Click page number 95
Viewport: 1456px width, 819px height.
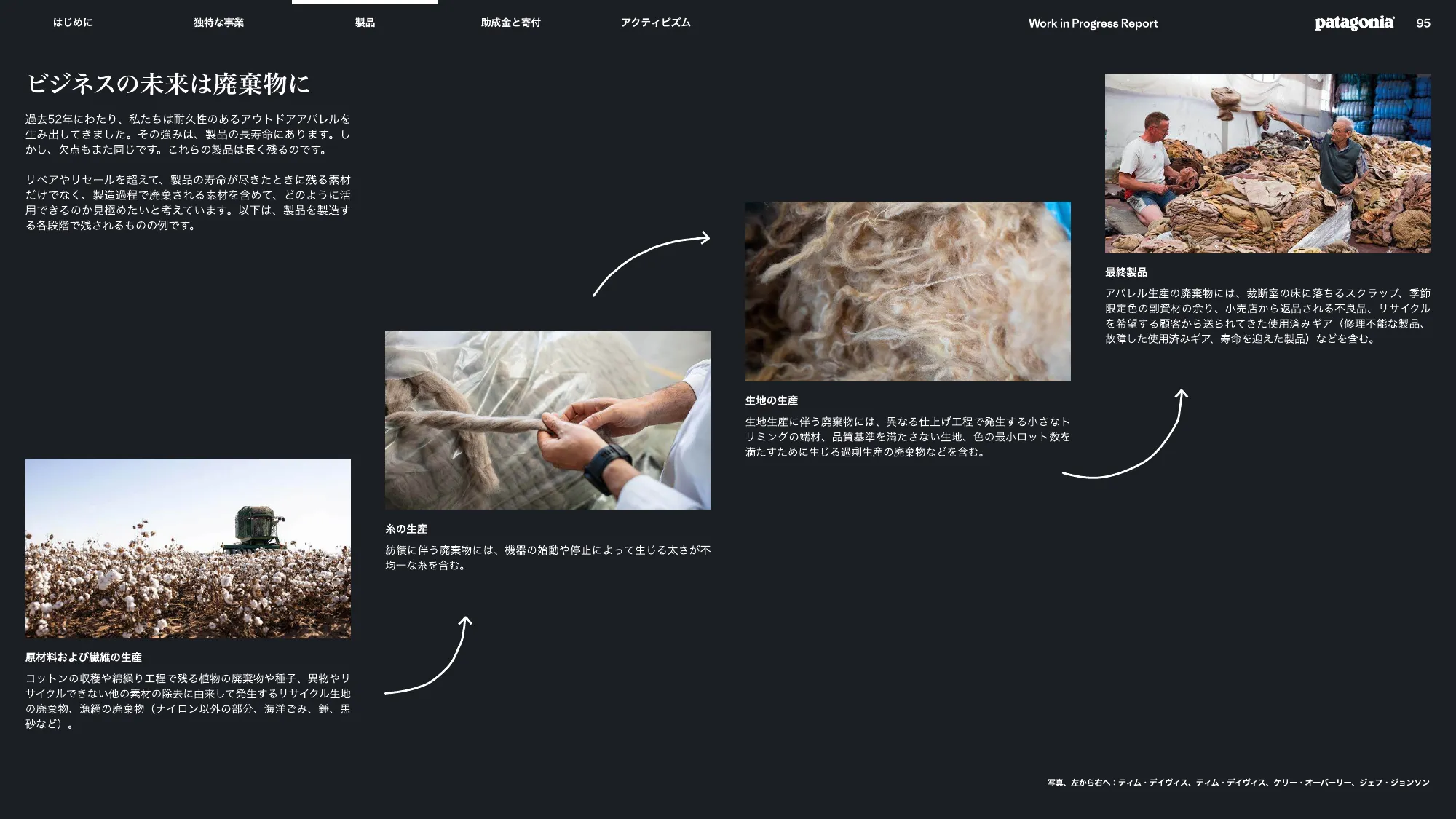(x=1423, y=23)
